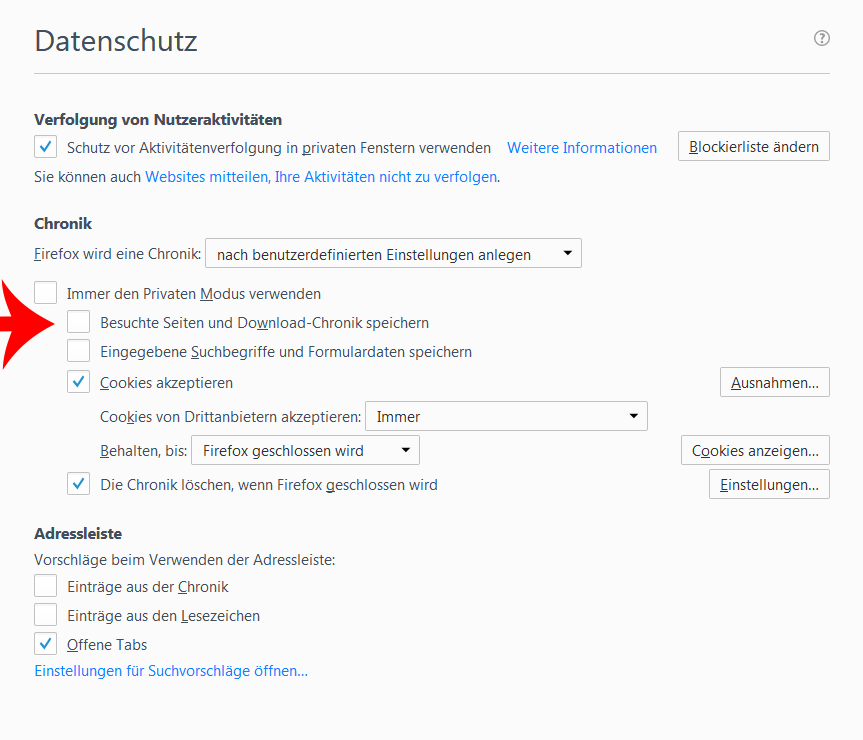
Task: Click 'Cookies anzeigen...' button
Action: tap(755, 451)
